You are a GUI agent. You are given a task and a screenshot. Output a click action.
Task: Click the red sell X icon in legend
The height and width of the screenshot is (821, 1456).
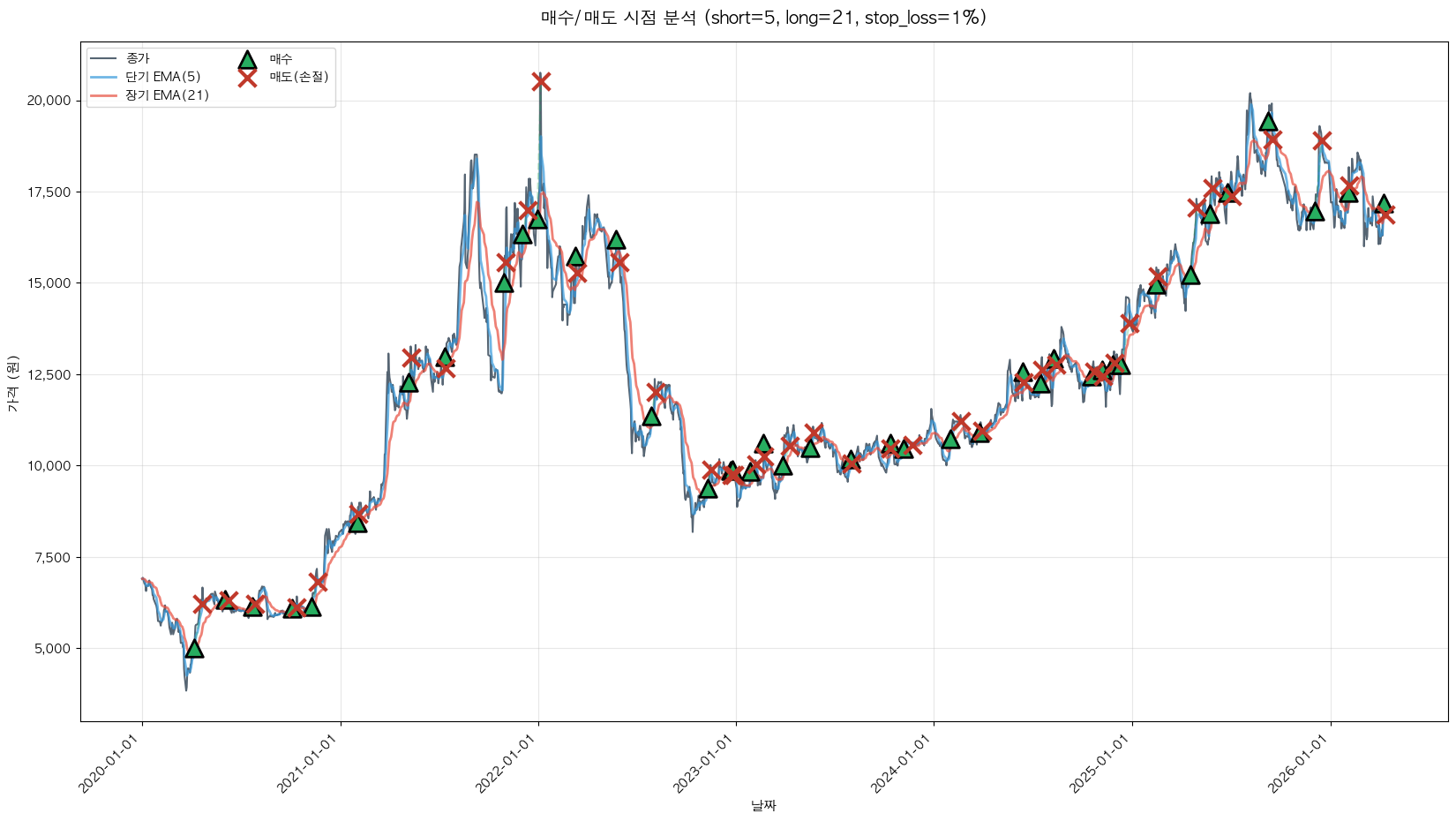coord(247,78)
